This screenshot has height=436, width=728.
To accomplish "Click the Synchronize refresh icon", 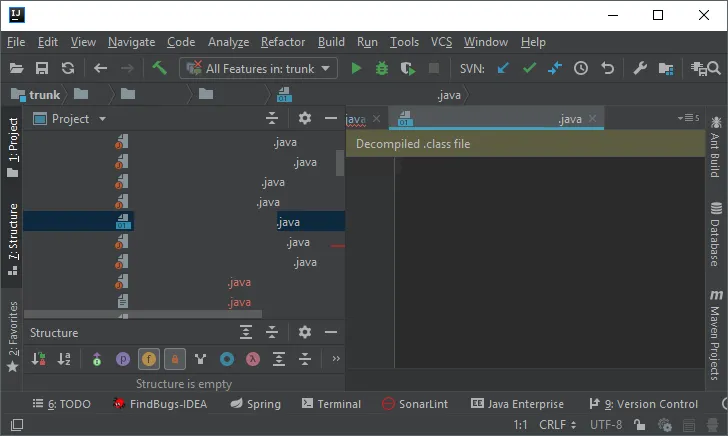I will [68, 69].
